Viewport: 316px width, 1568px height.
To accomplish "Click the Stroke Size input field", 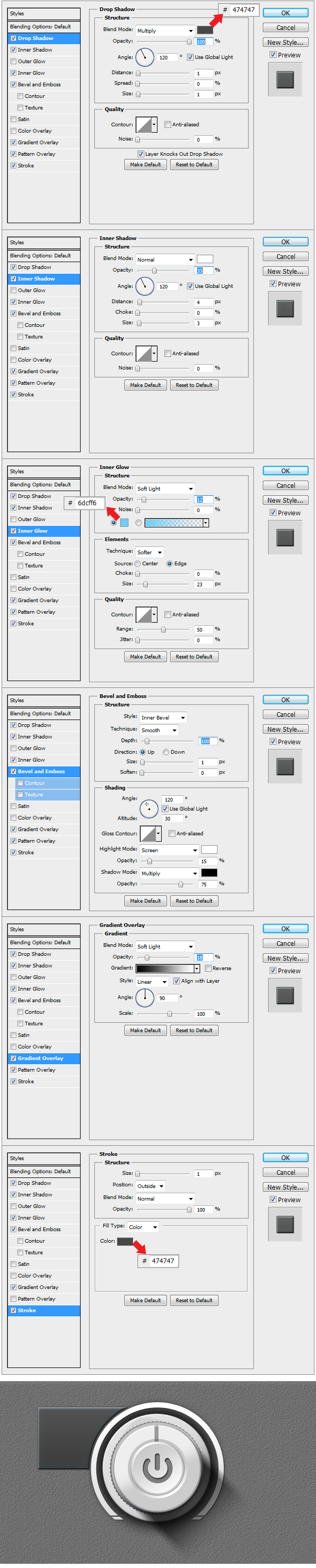I will [x=204, y=1174].
